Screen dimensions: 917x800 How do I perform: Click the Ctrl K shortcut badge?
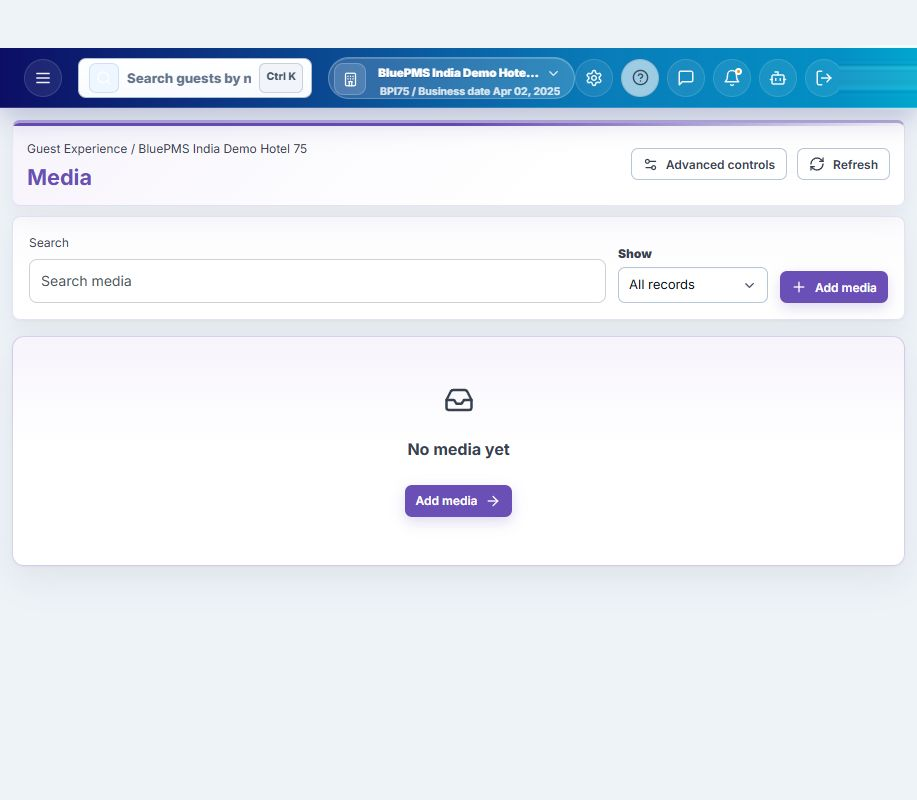pos(281,77)
